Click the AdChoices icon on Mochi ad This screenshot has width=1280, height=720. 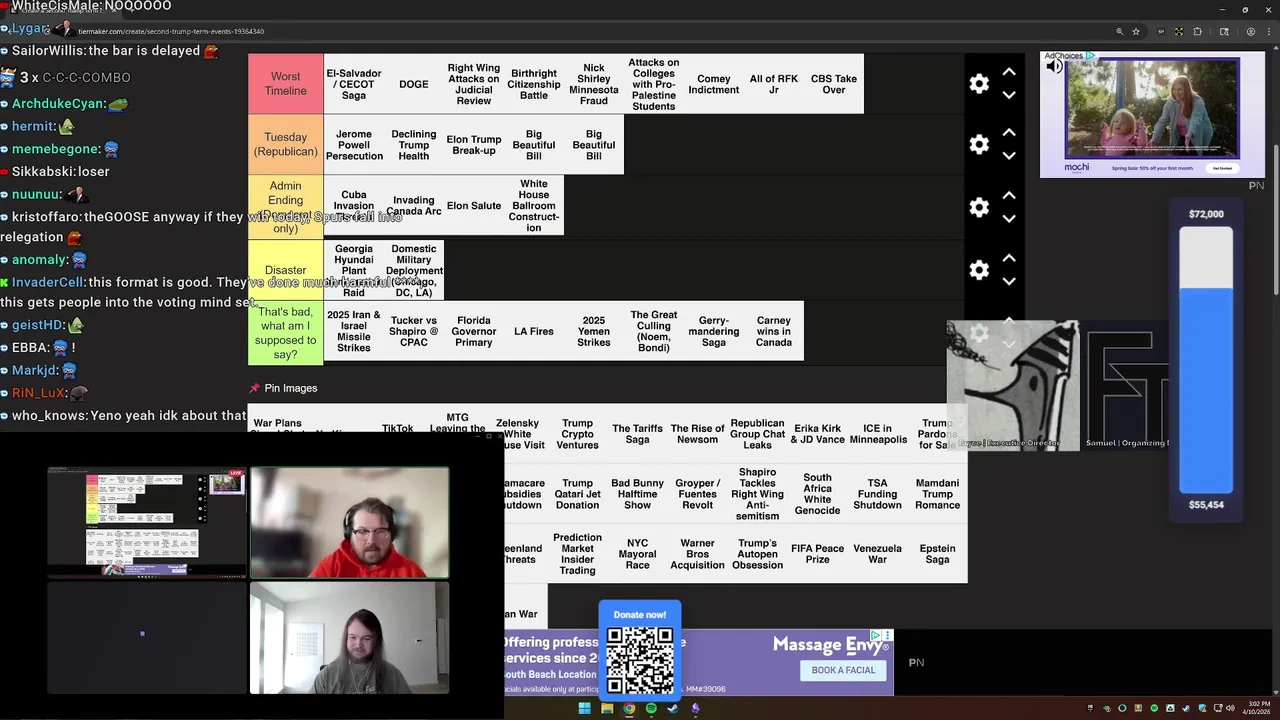point(1090,56)
